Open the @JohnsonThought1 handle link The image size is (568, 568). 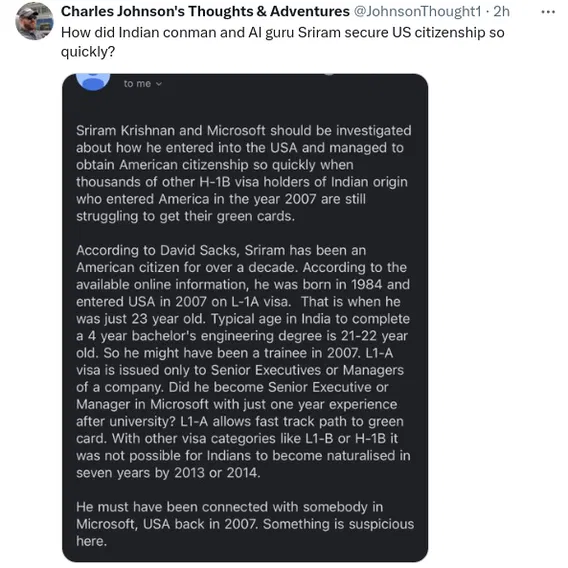coord(417,12)
